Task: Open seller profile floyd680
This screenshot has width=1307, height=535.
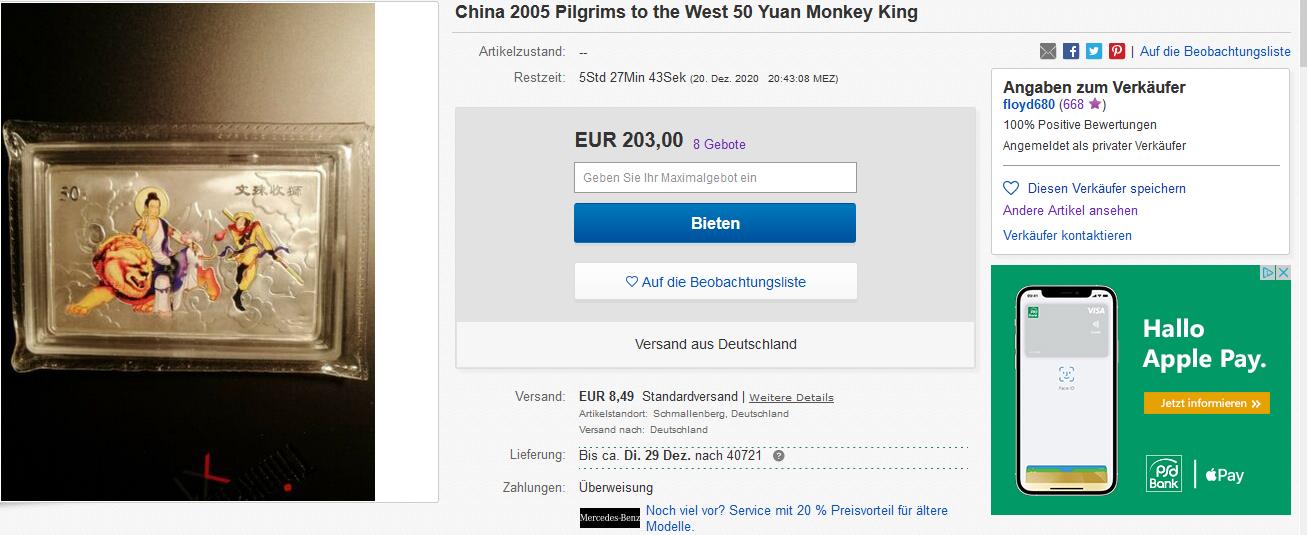Action: pos(1029,104)
